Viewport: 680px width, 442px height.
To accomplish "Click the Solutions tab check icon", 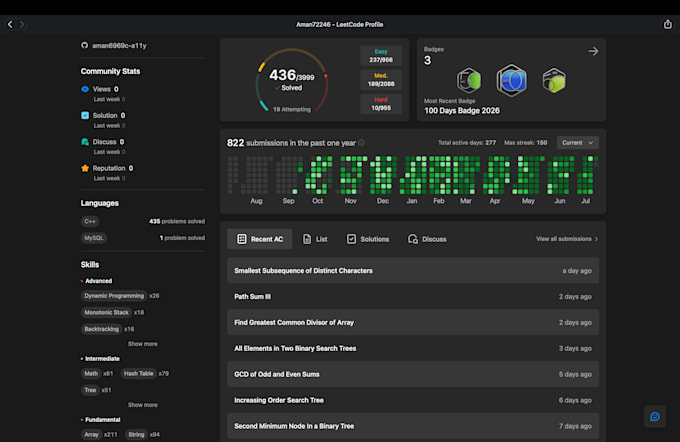I will click(351, 239).
